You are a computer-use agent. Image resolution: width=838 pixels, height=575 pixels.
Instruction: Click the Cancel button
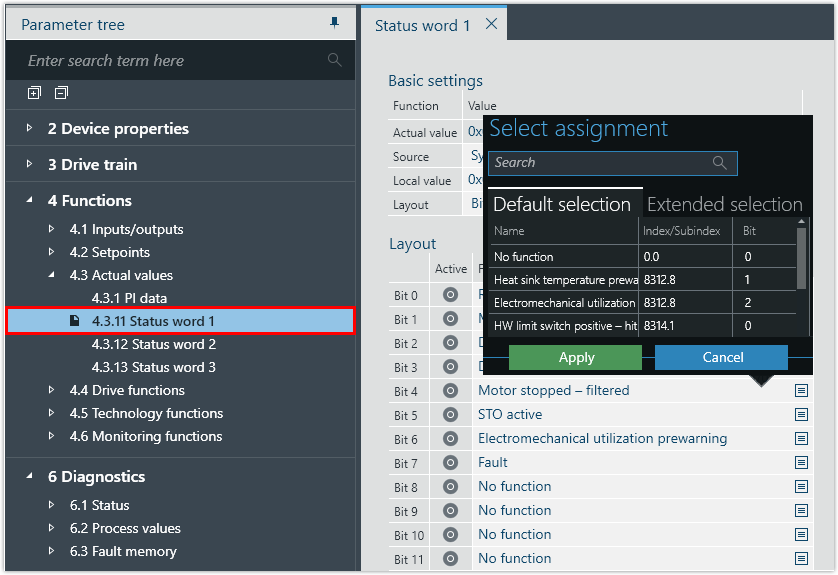(x=721, y=357)
